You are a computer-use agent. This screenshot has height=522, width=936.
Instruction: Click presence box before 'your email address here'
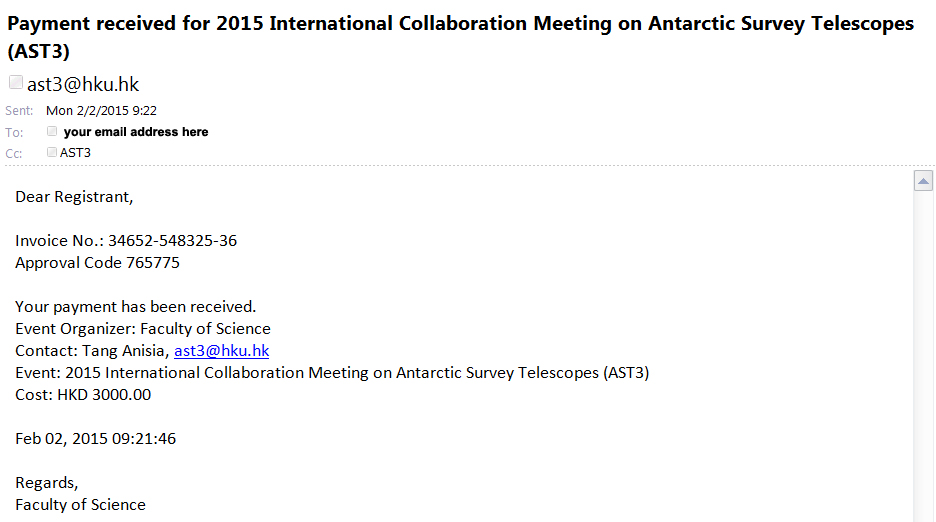tap(52, 131)
